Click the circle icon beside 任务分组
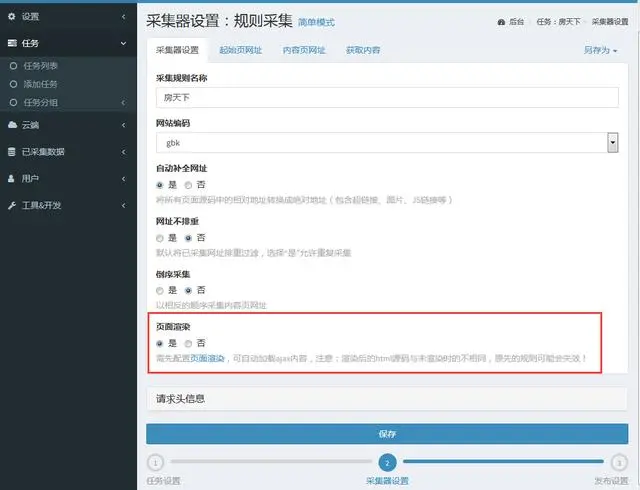This screenshot has height=490, width=640. coord(13,102)
